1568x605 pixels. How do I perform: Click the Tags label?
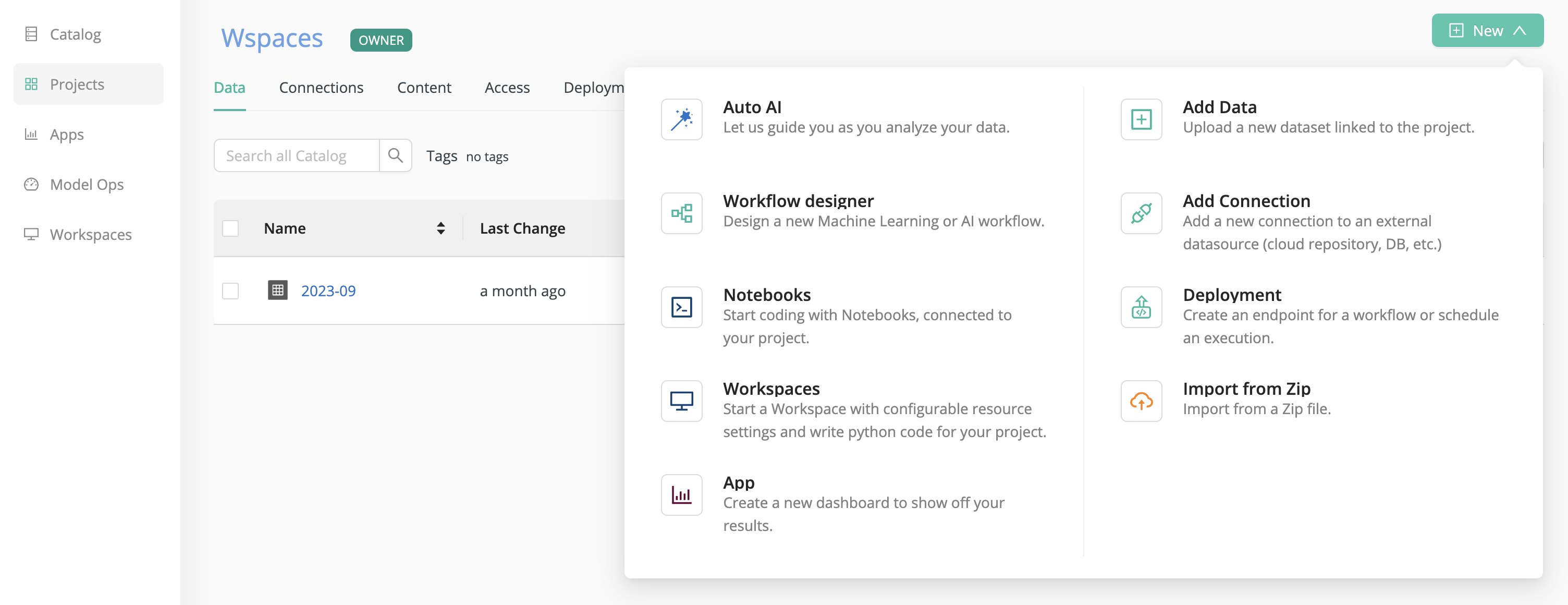coord(442,156)
